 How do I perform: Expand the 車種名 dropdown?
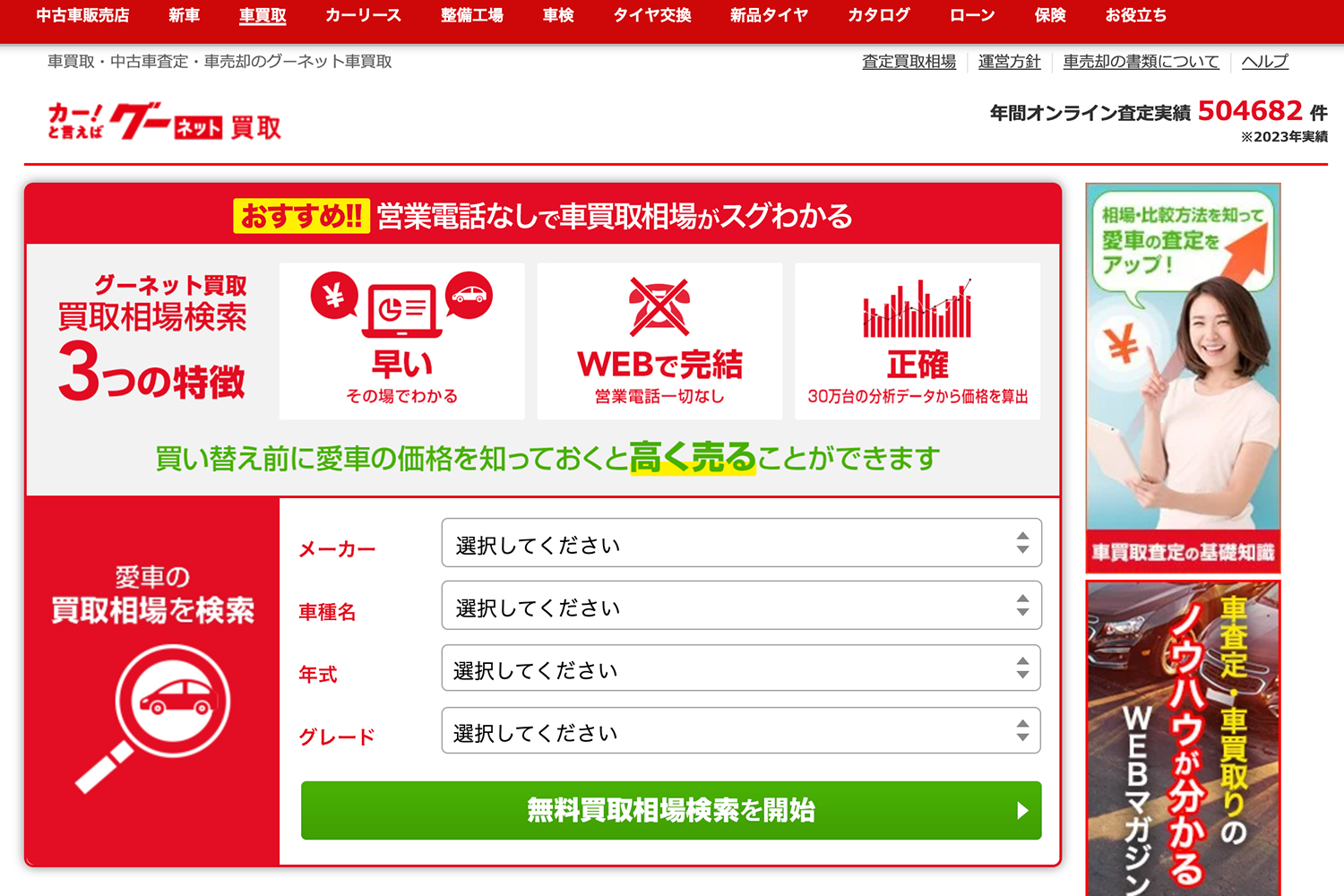742,606
